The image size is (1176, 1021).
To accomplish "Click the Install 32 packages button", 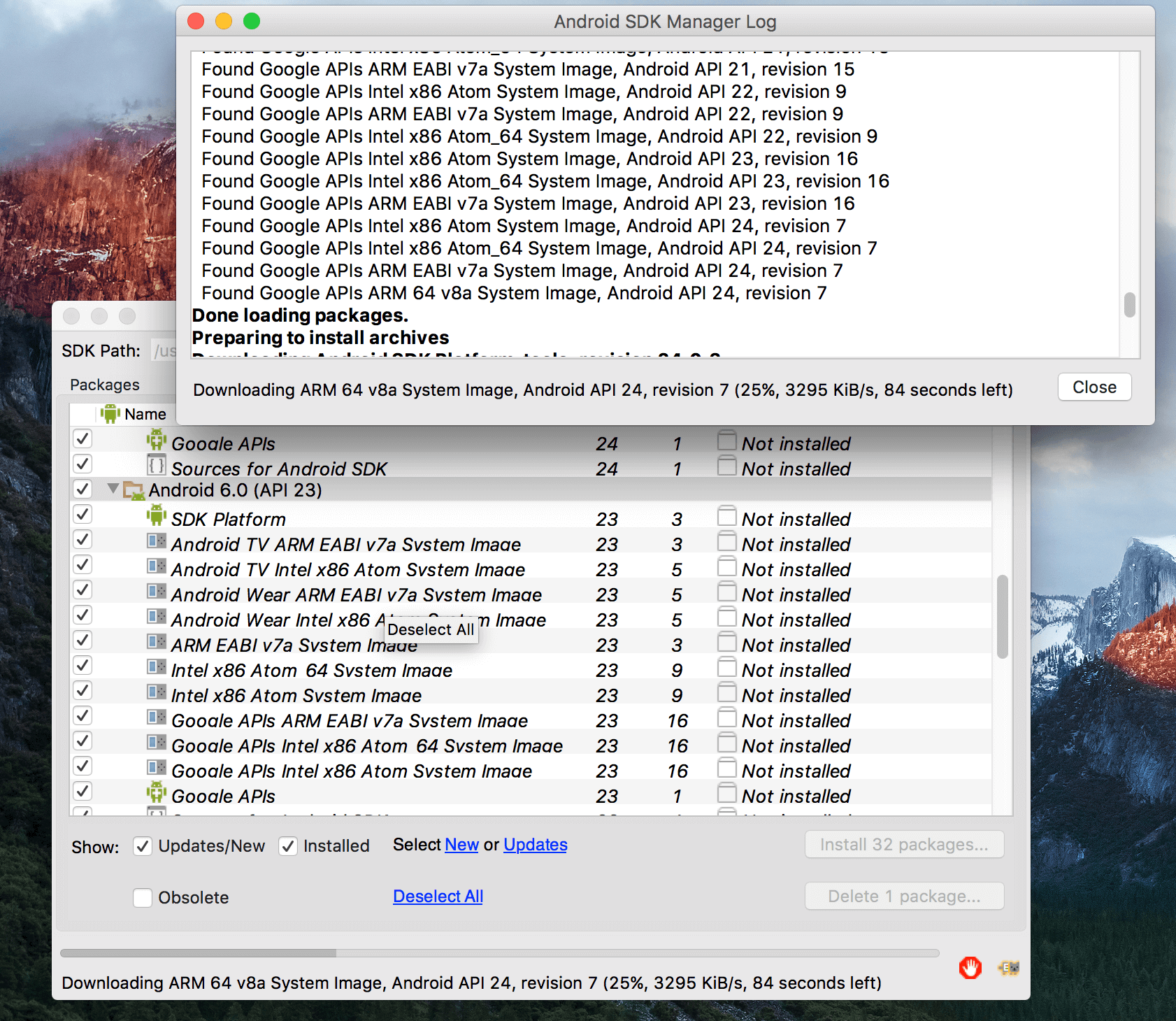I will 904,845.
